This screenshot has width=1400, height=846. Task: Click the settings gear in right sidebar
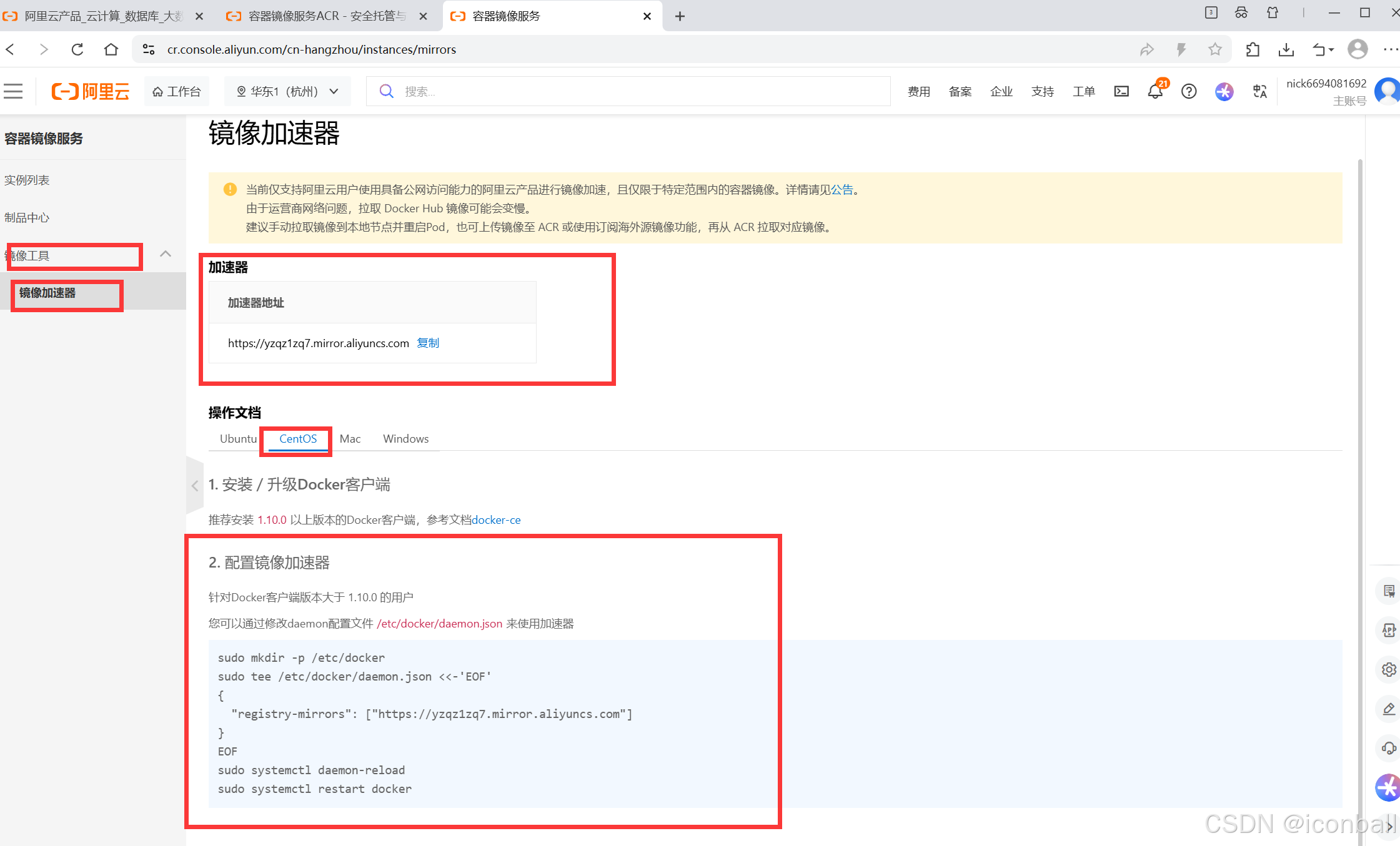[1388, 669]
